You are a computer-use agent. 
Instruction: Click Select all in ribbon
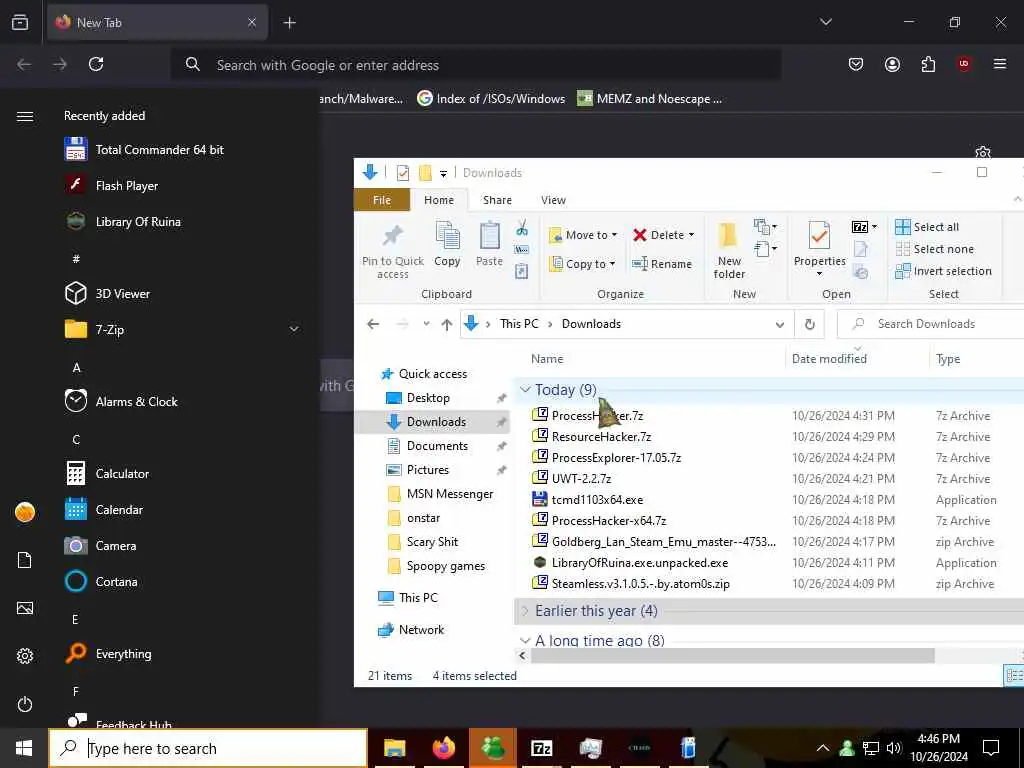coord(927,227)
